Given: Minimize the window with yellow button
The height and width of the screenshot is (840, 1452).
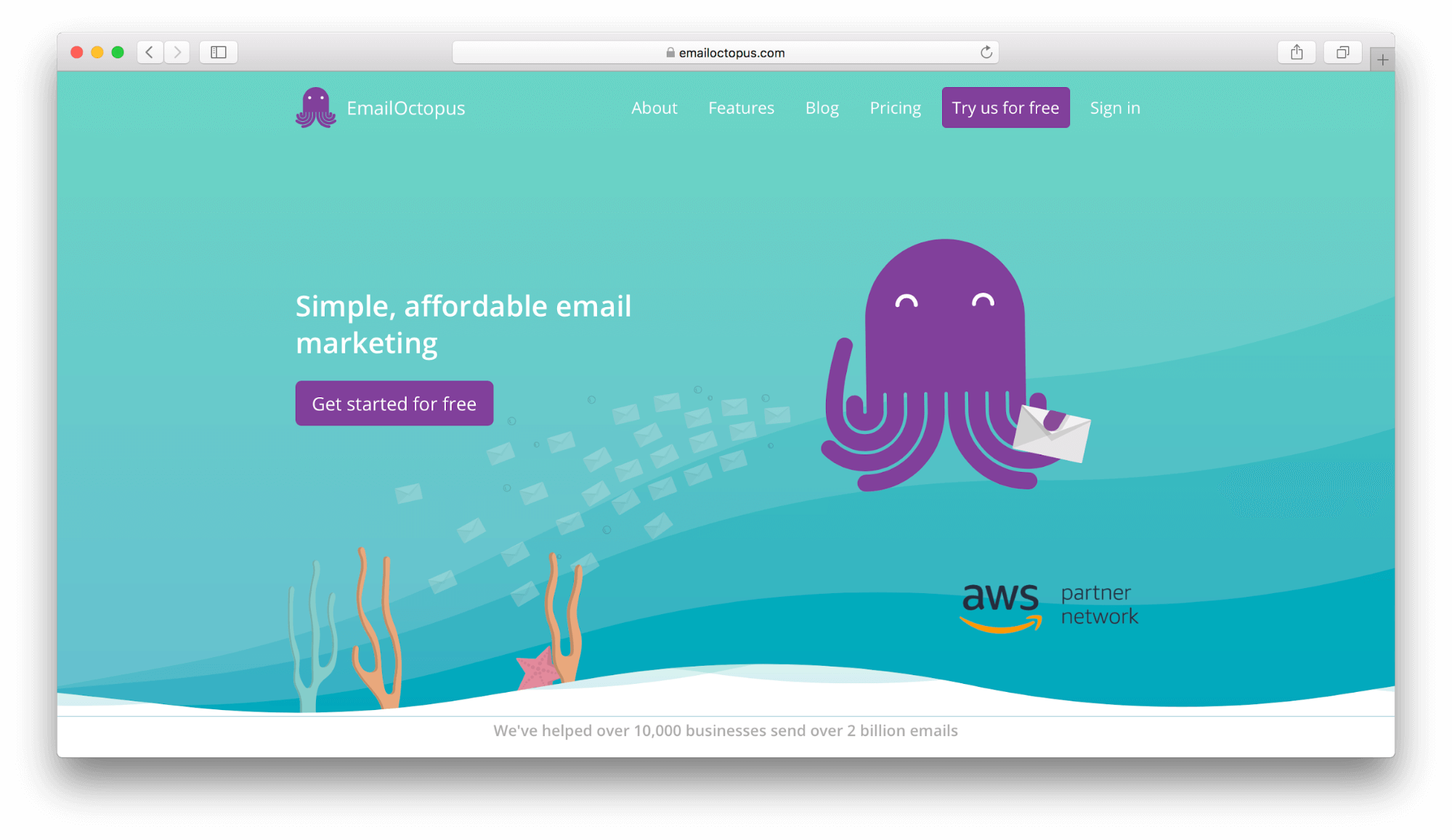Looking at the screenshot, I should (97, 52).
